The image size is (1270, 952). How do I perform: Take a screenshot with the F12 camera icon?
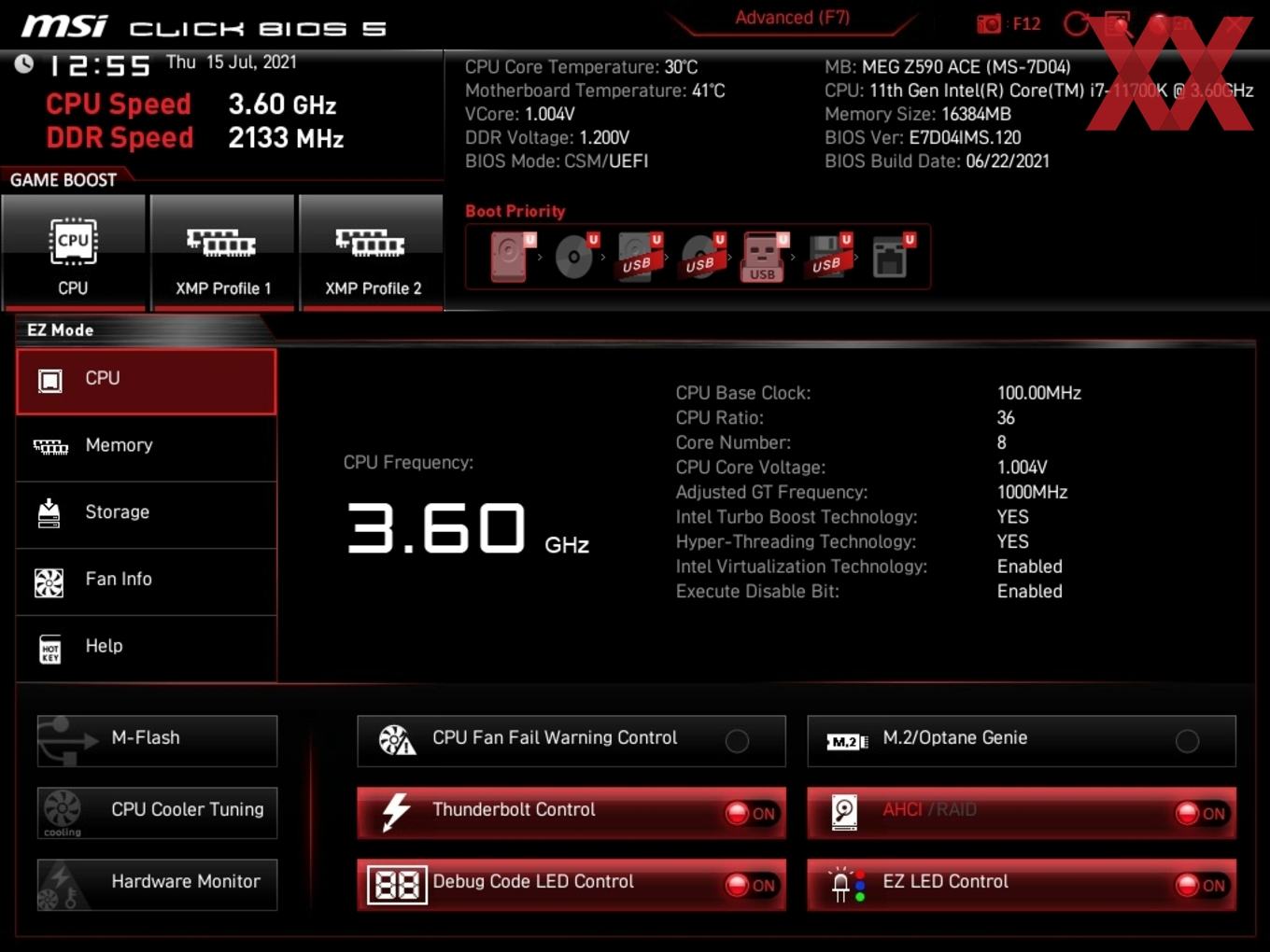tap(989, 23)
